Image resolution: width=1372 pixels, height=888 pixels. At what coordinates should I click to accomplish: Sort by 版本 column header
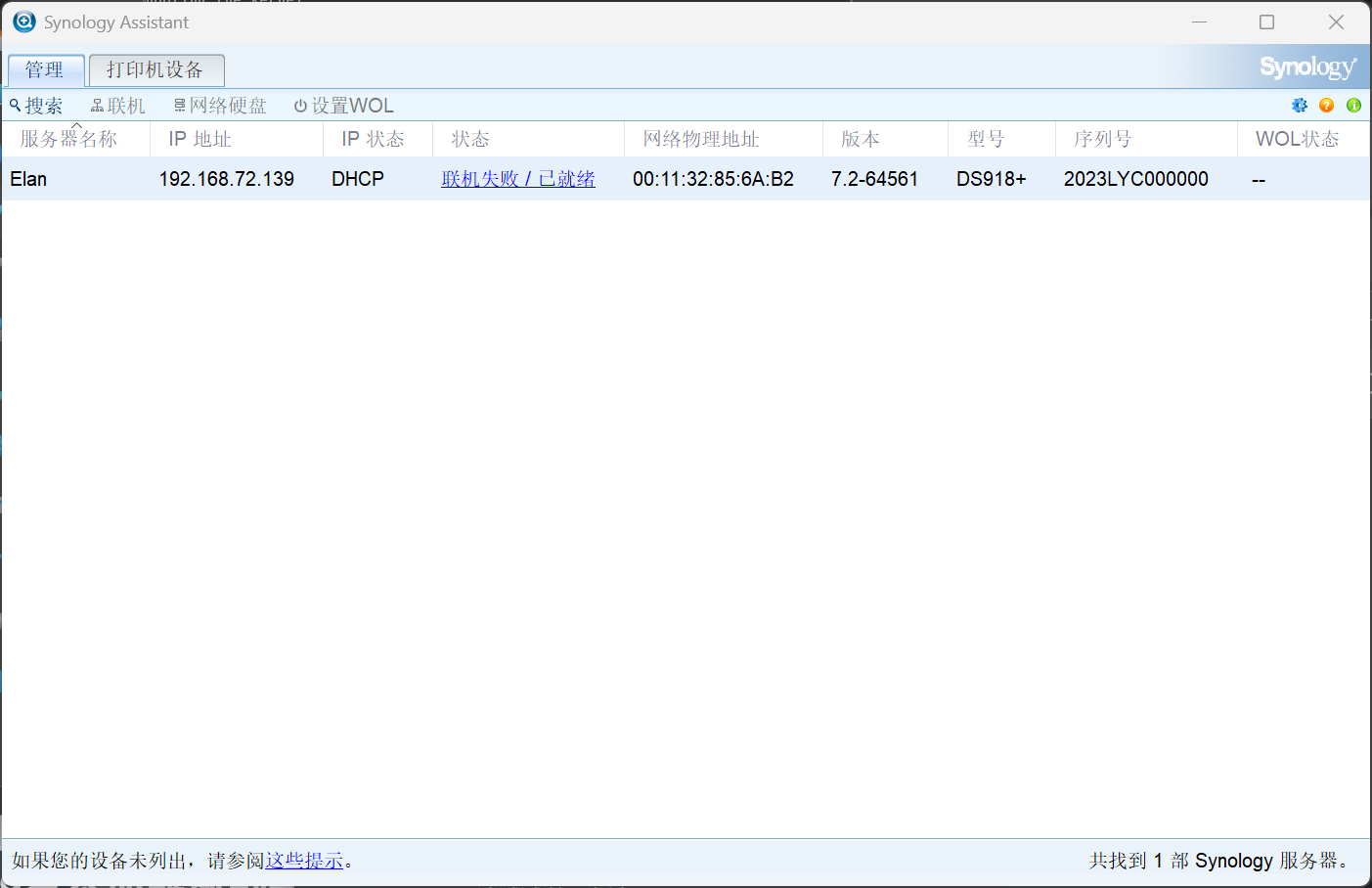(861, 140)
